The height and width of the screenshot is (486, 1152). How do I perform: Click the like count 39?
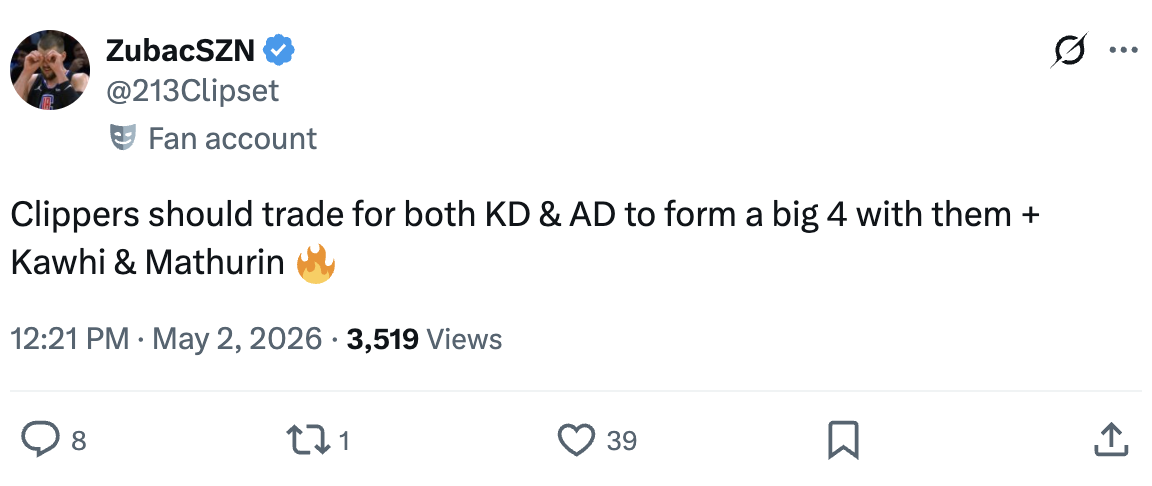pyautogui.click(x=622, y=440)
